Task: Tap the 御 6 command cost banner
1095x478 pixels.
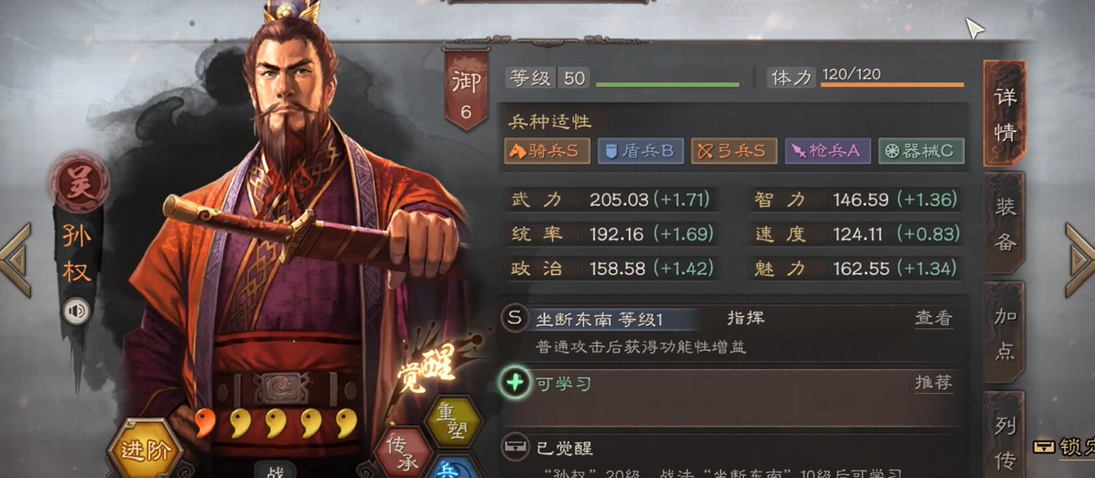Action: click(x=466, y=89)
